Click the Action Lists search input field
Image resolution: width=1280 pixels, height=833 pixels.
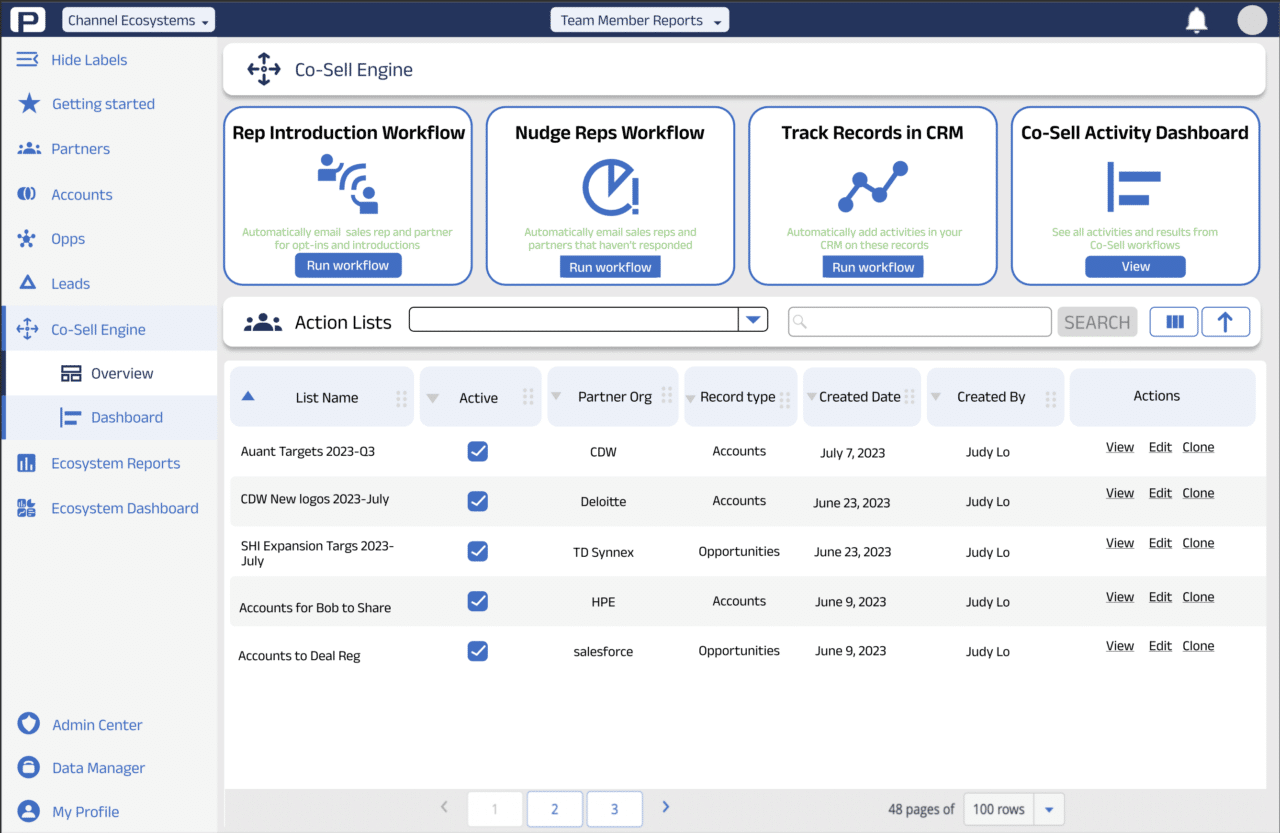[x=920, y=322]
